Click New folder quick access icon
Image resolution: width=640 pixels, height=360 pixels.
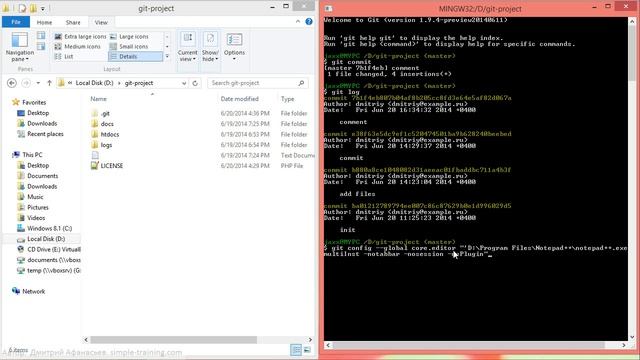pos(33,8)
